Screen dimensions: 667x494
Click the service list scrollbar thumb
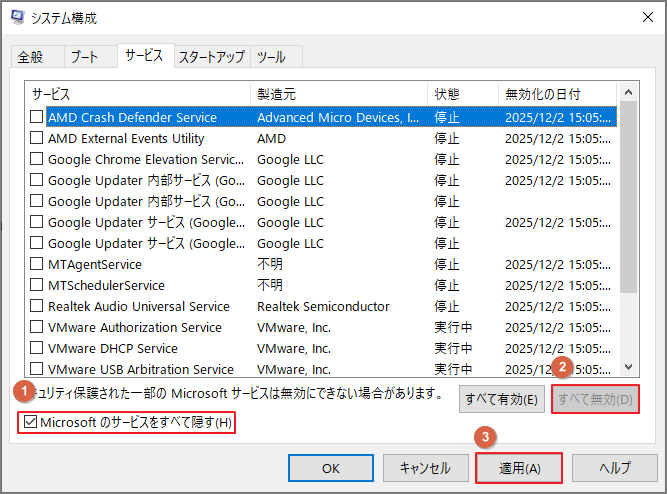coord(629,197)
